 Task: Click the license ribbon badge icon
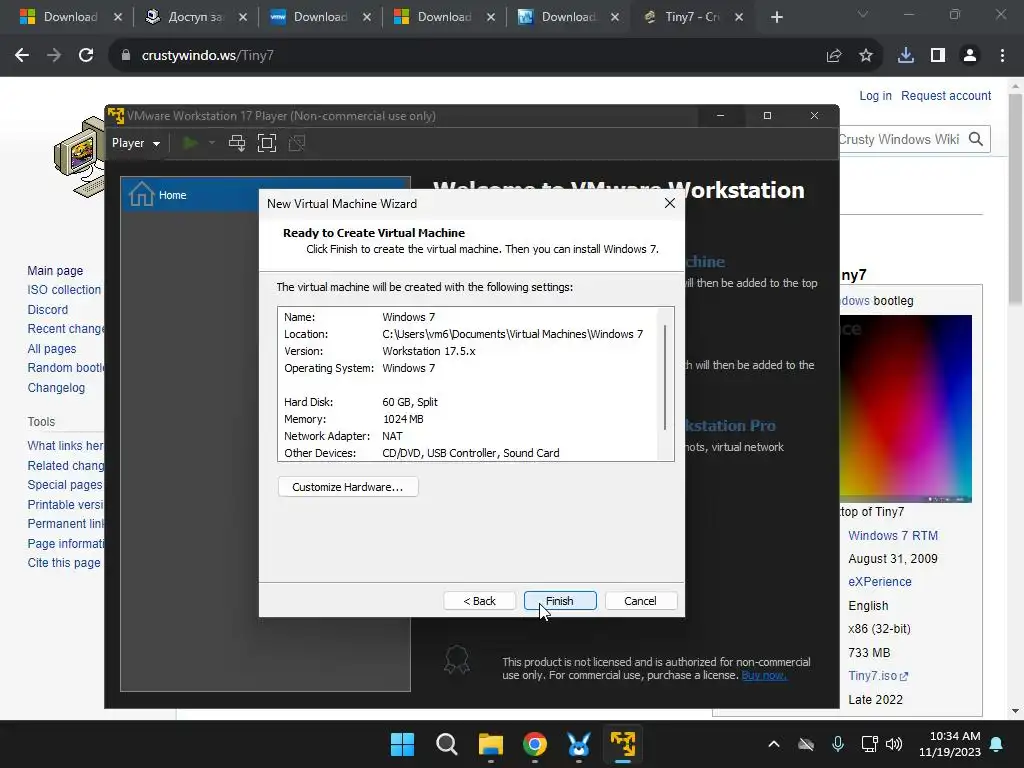(x=456, y=660)
